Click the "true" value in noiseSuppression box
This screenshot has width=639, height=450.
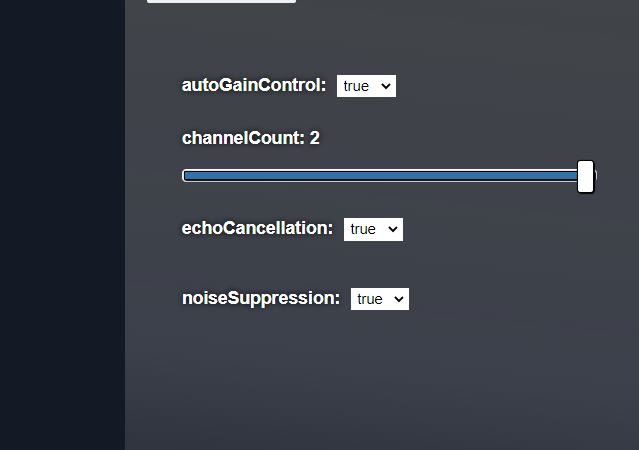[370, 300]
